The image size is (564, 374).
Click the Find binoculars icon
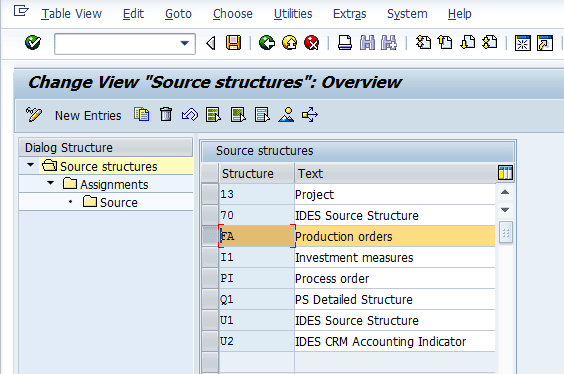pos(367,43)
